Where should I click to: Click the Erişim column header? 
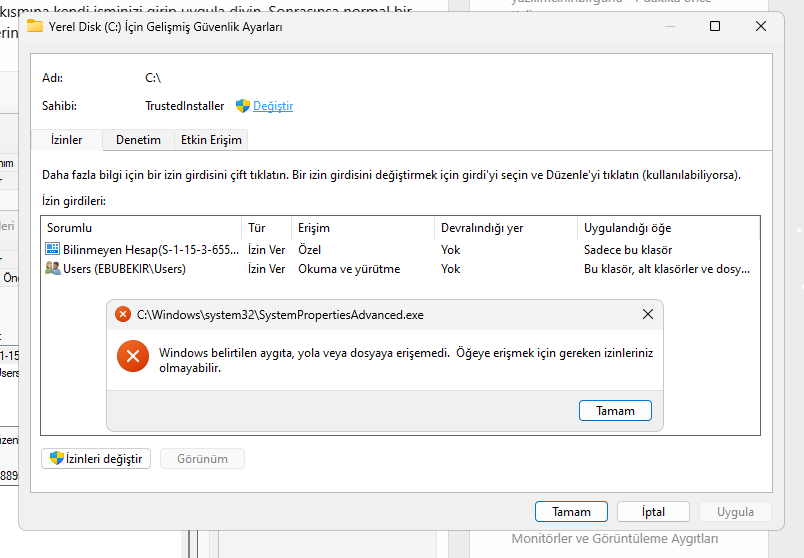(363, 228)
